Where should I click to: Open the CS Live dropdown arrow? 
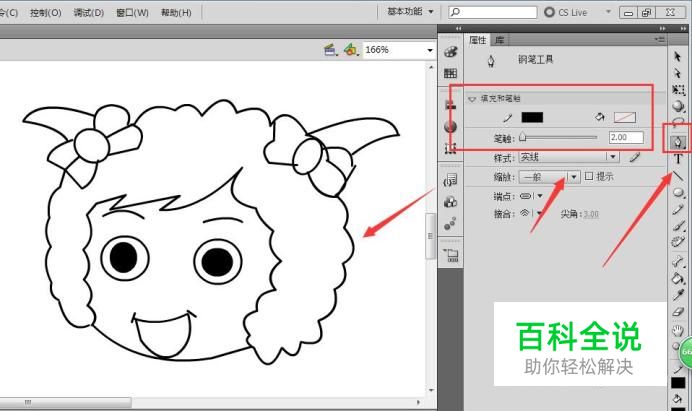[x=608, y=12]
